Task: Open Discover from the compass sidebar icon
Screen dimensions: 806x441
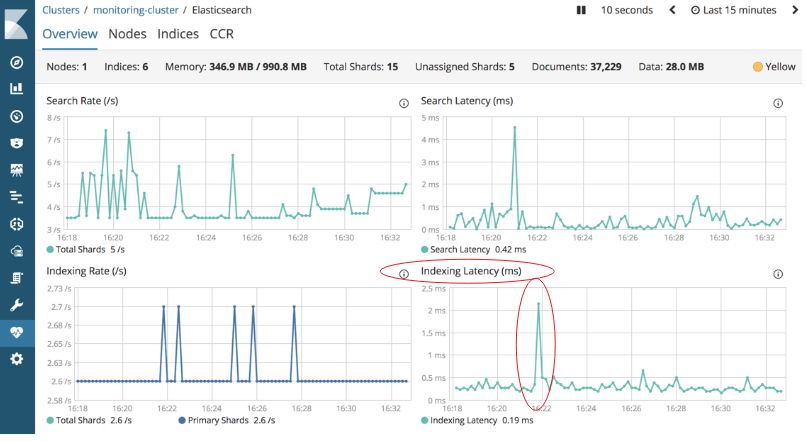Action: coord(16,62)
